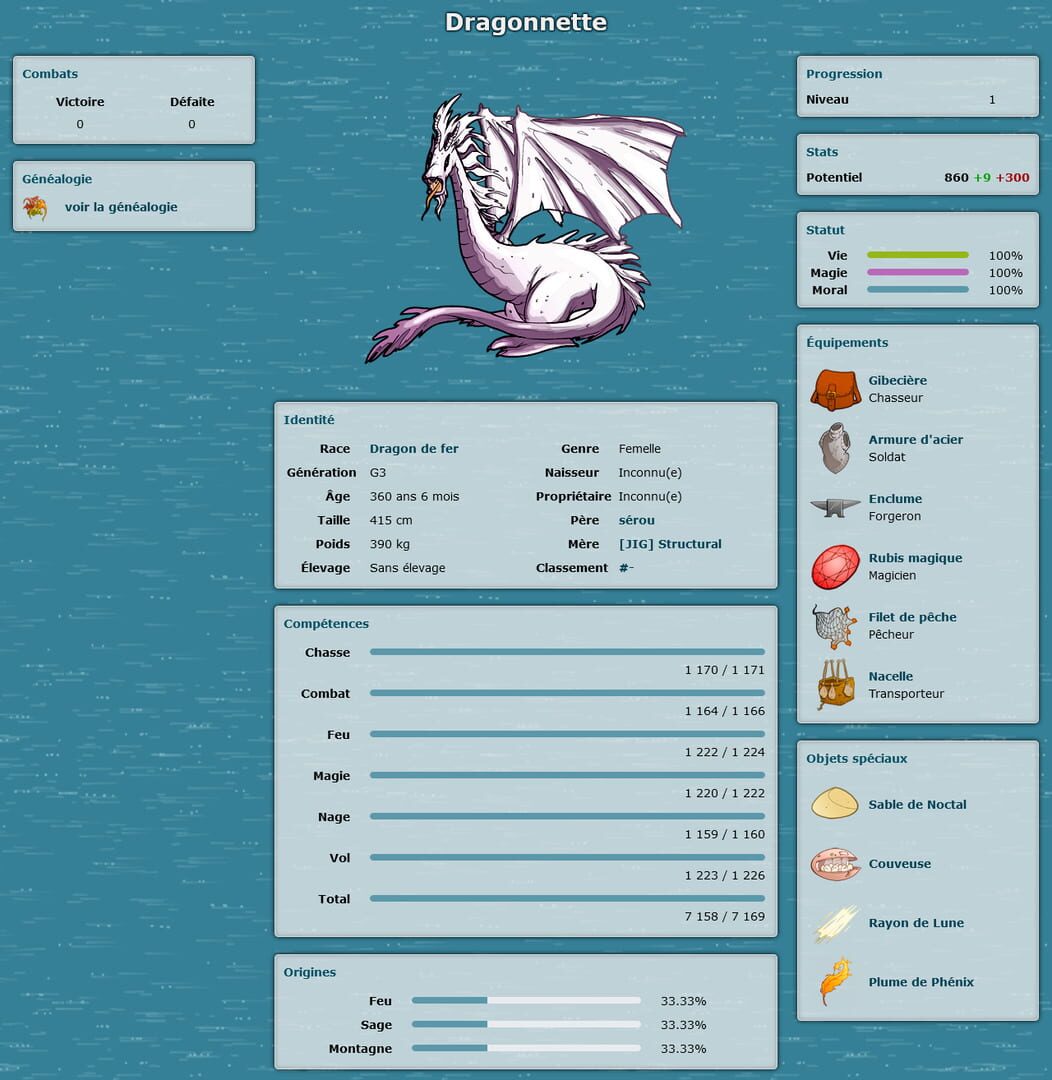Open the father link sérou

pyautogui.click(x=636, y=520)
